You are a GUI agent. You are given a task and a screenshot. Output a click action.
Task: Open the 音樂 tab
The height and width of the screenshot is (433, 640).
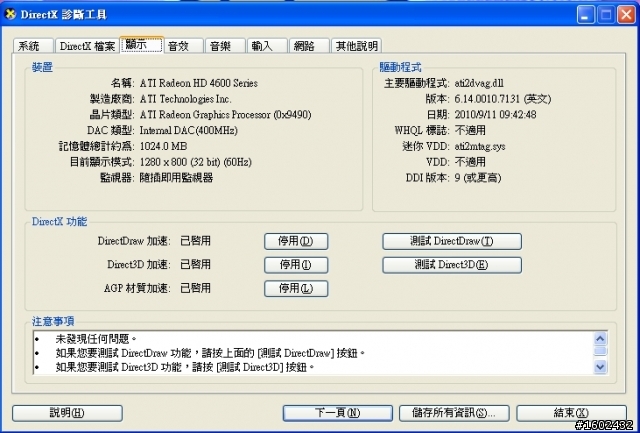(x=225, y=46)
